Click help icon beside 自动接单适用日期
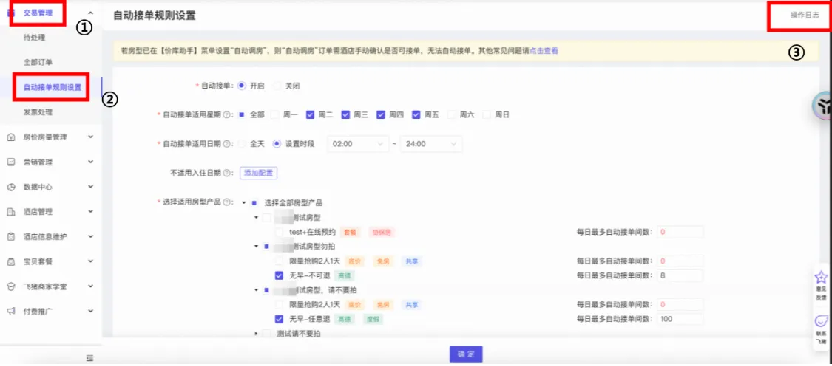This screenshot has width=832, height=366. coord(227,144)
